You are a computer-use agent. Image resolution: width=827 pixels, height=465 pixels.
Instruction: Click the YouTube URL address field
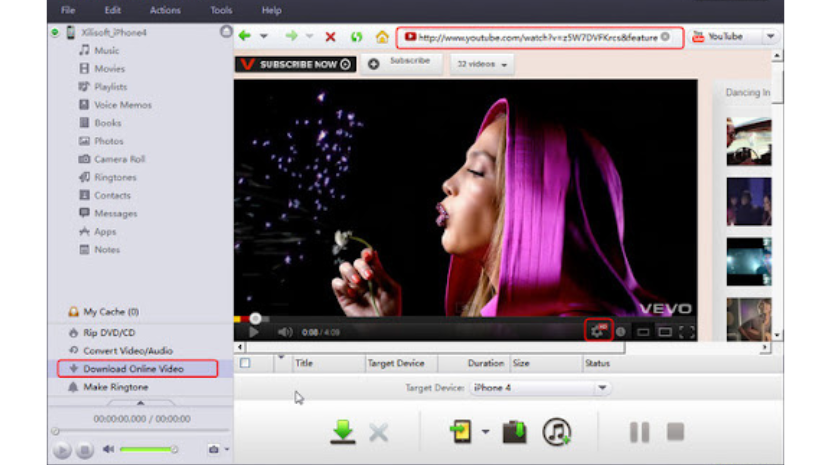538,37
